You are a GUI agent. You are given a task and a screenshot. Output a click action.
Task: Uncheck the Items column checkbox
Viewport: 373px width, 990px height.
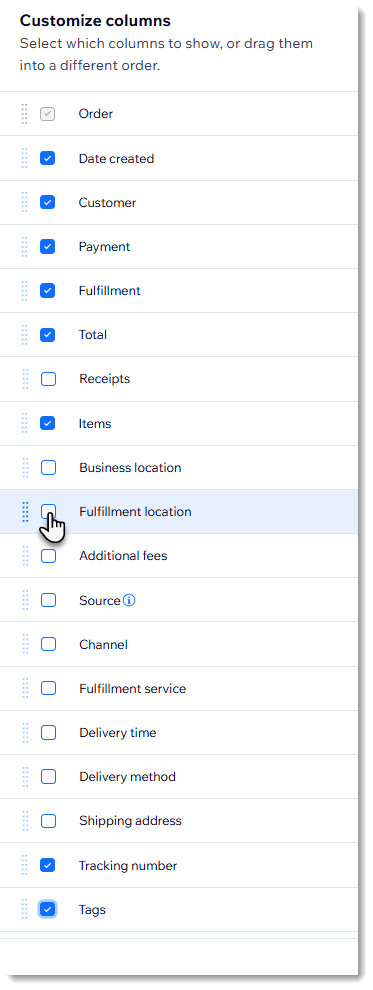[x=47, y=423]
